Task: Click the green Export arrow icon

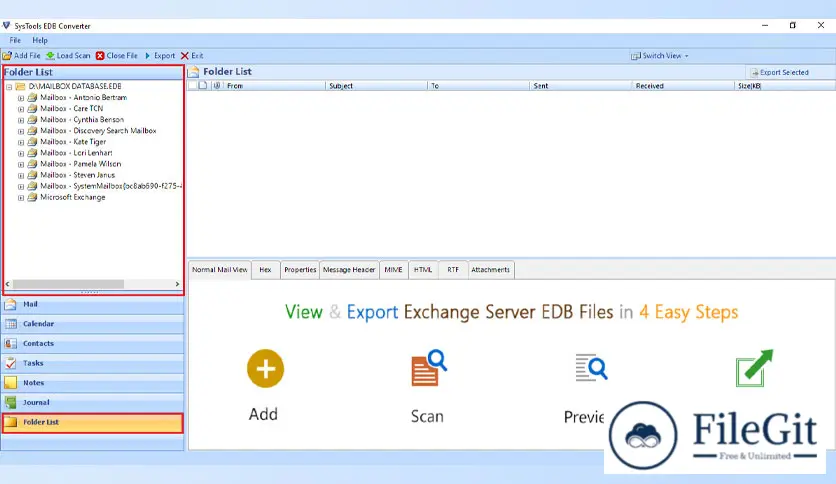Action: coord(754,368)
